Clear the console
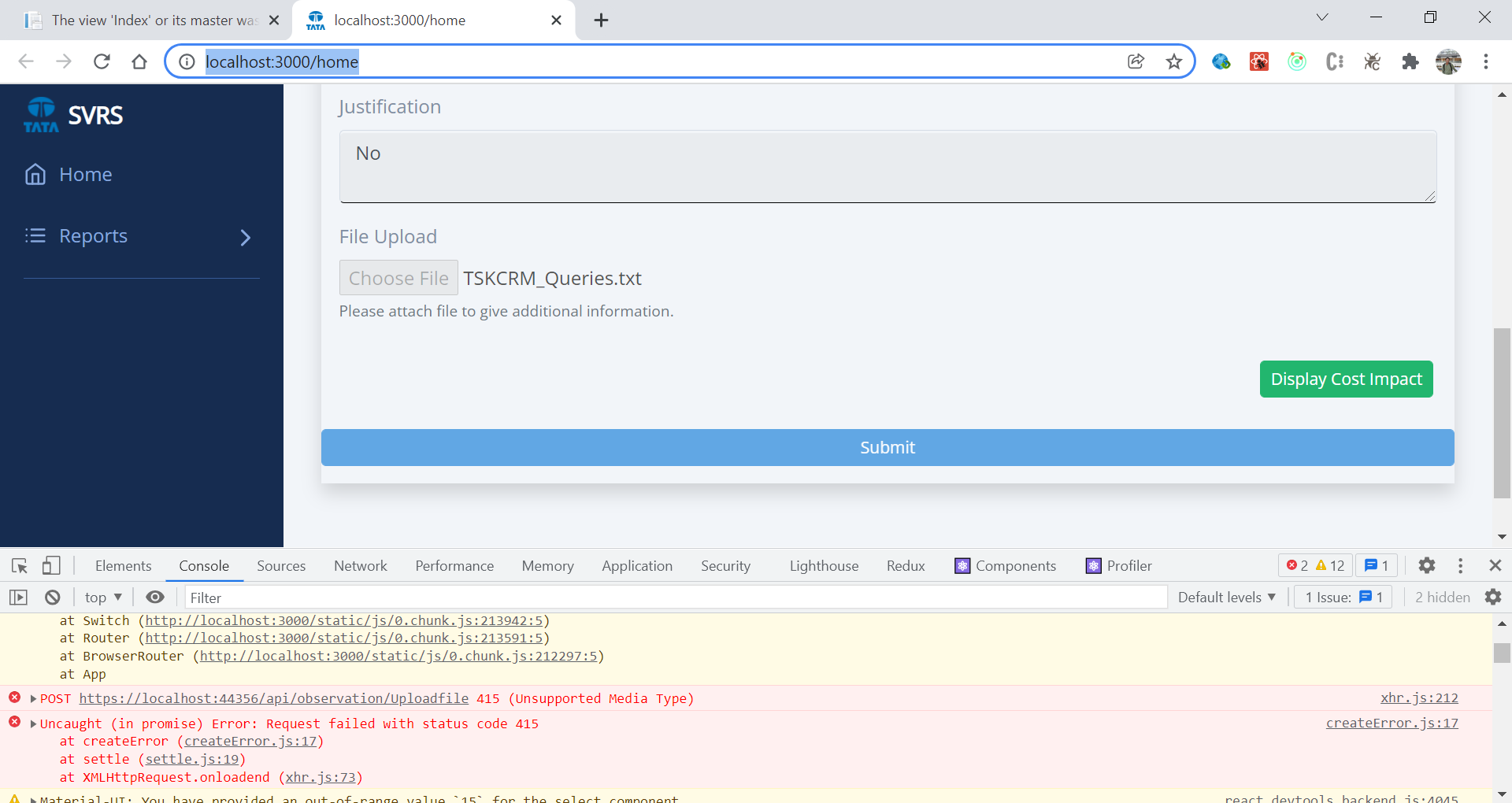The image size is (1512, 803). (52, 598)
